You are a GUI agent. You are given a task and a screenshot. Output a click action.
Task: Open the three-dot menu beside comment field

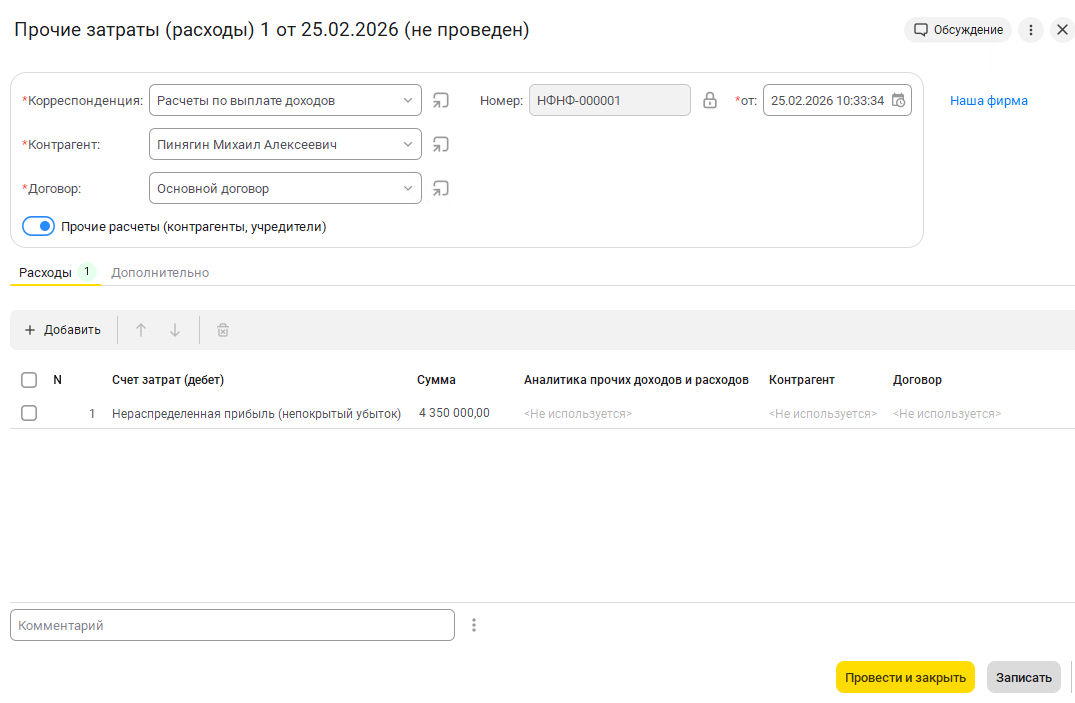[474, 625]
